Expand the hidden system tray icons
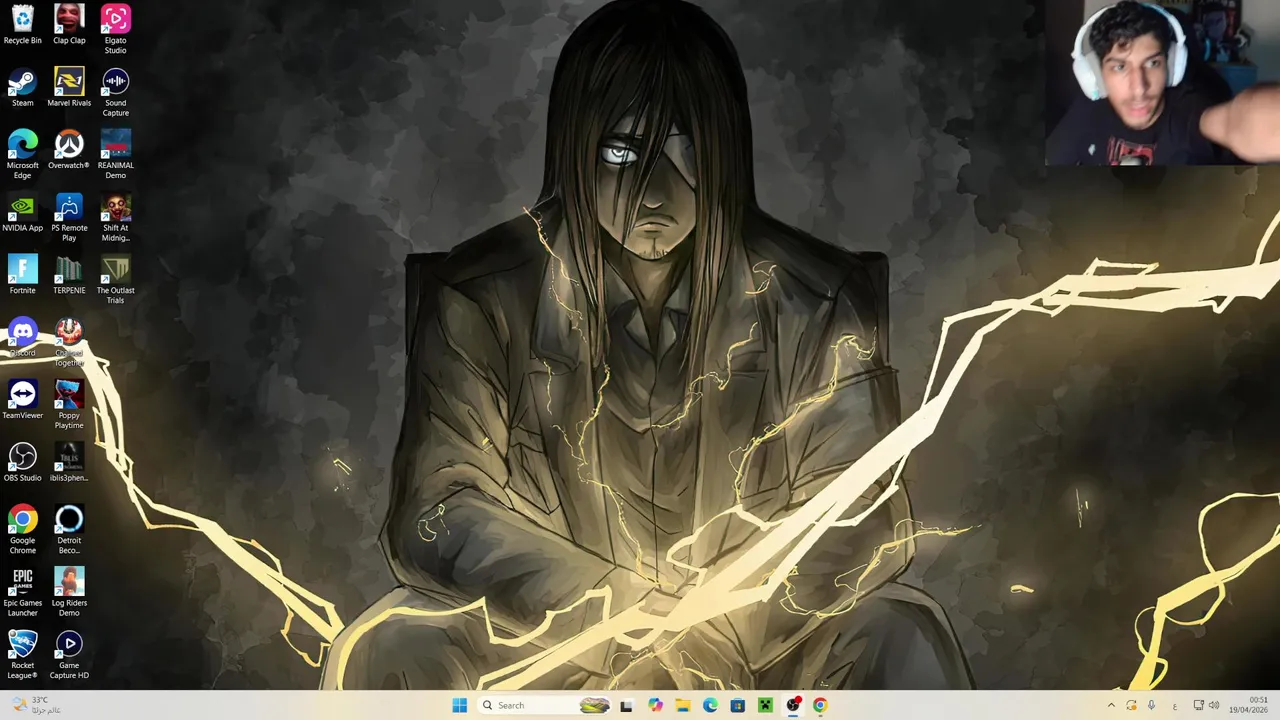 (1111, 705)
